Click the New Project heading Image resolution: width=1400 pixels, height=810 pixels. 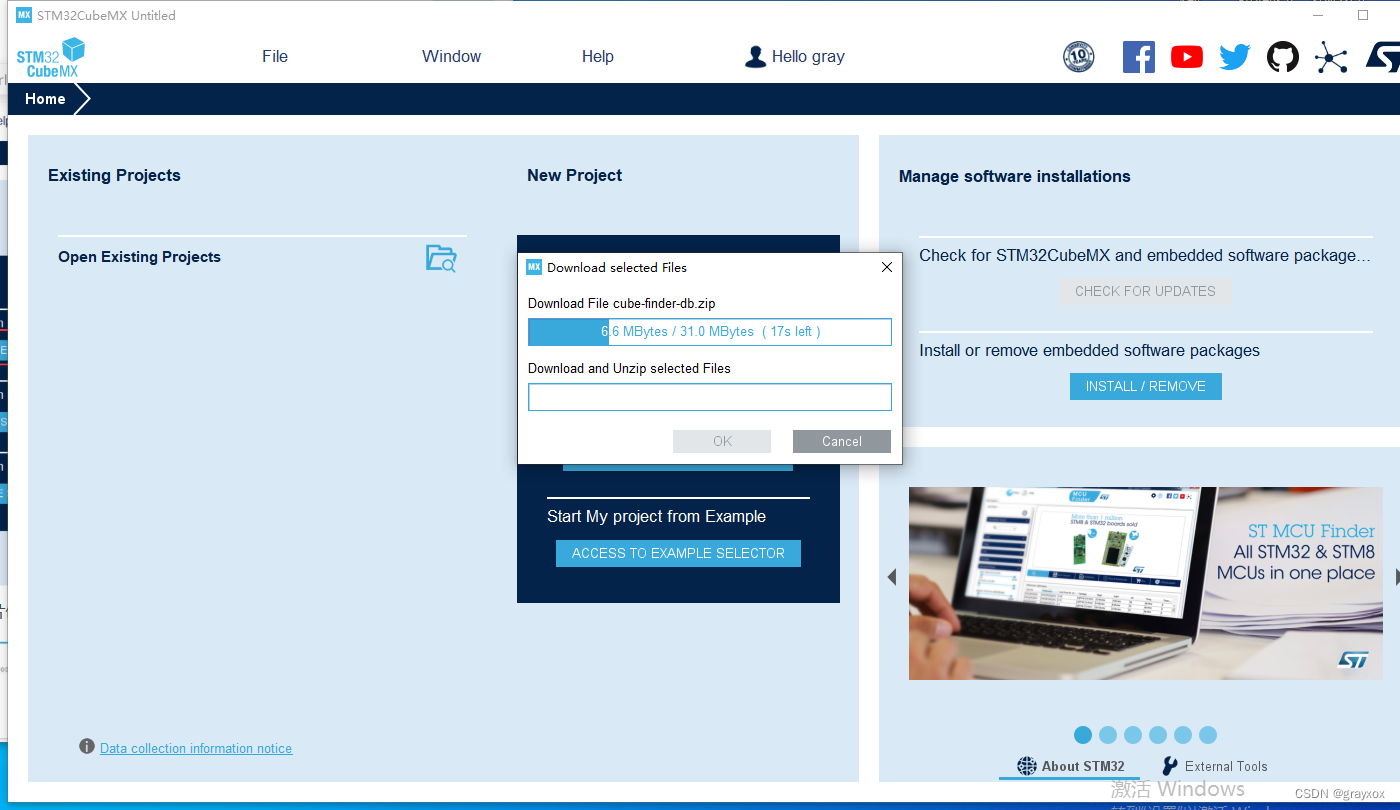click(574, 175)
